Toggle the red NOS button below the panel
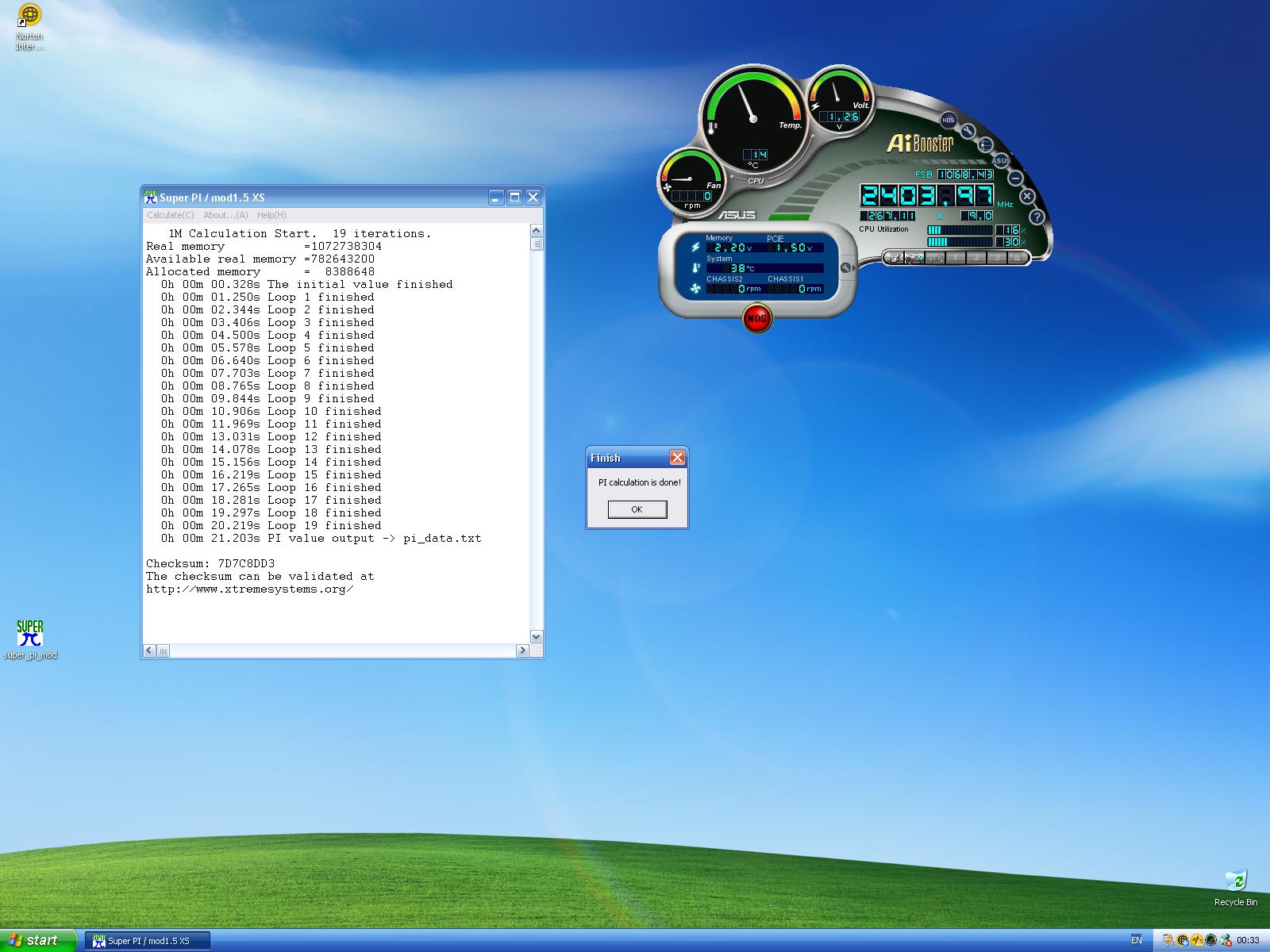The image size is (1270, 952). pyautogui.click(x=757, y=318)
